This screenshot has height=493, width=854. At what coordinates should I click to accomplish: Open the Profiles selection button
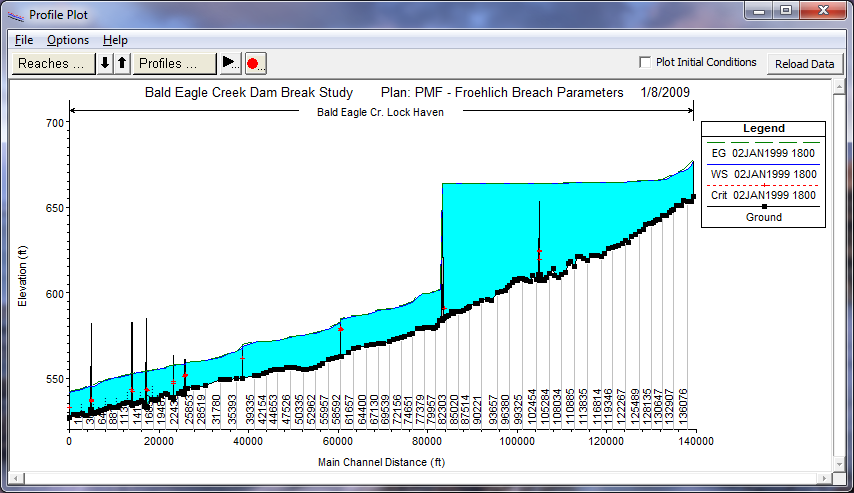point(175,63)
